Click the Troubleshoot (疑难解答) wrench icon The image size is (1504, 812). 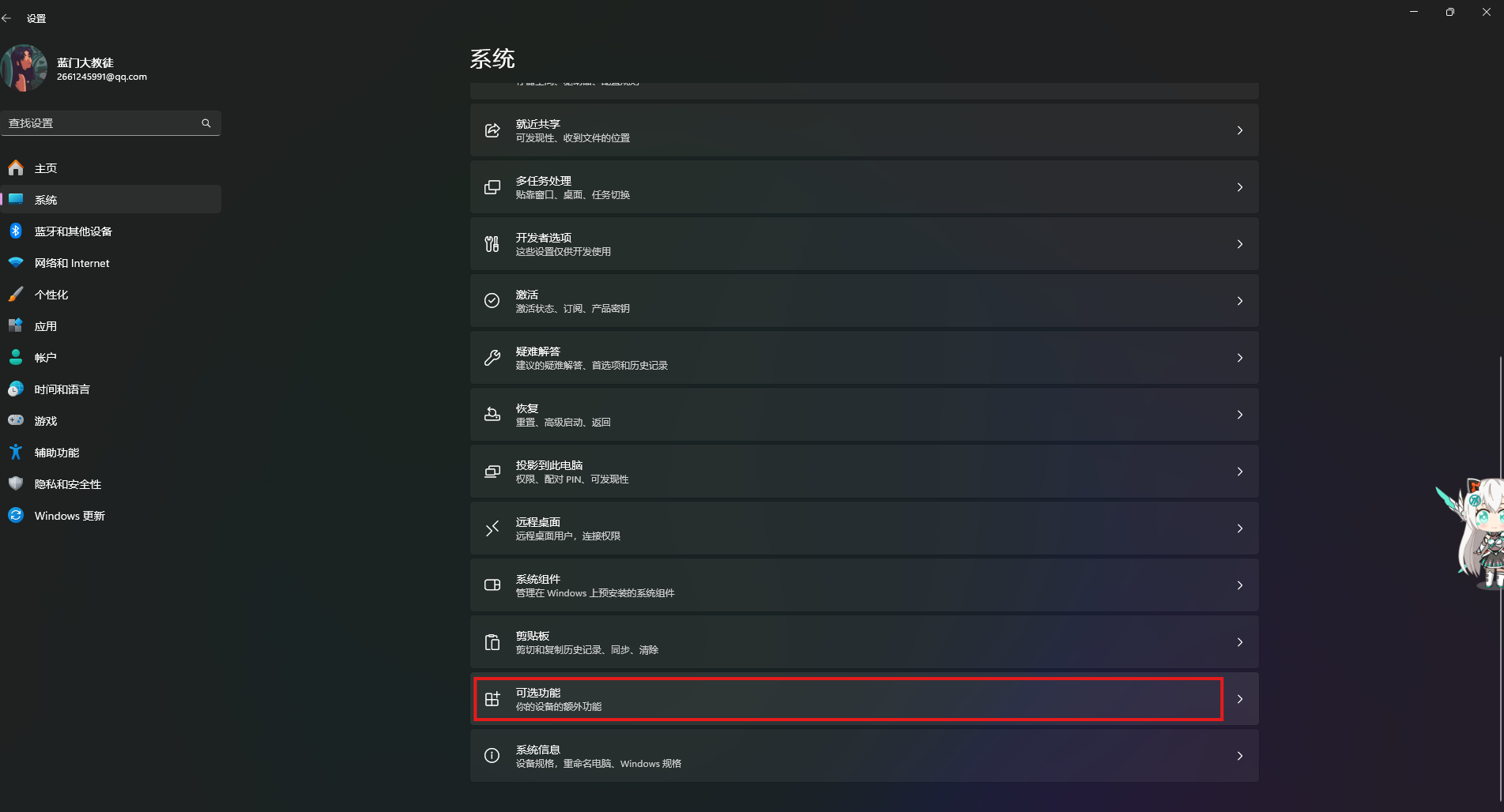pyautogui.click(x=492, y=358)
